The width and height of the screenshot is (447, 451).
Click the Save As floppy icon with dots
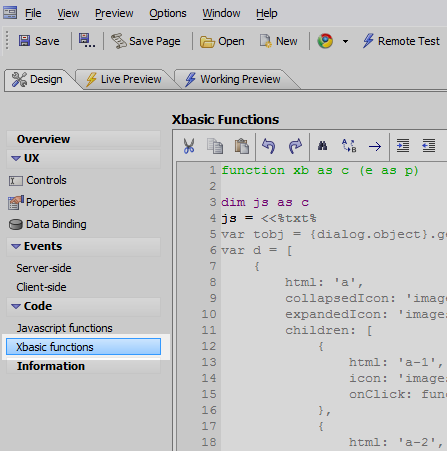point(87,41)
